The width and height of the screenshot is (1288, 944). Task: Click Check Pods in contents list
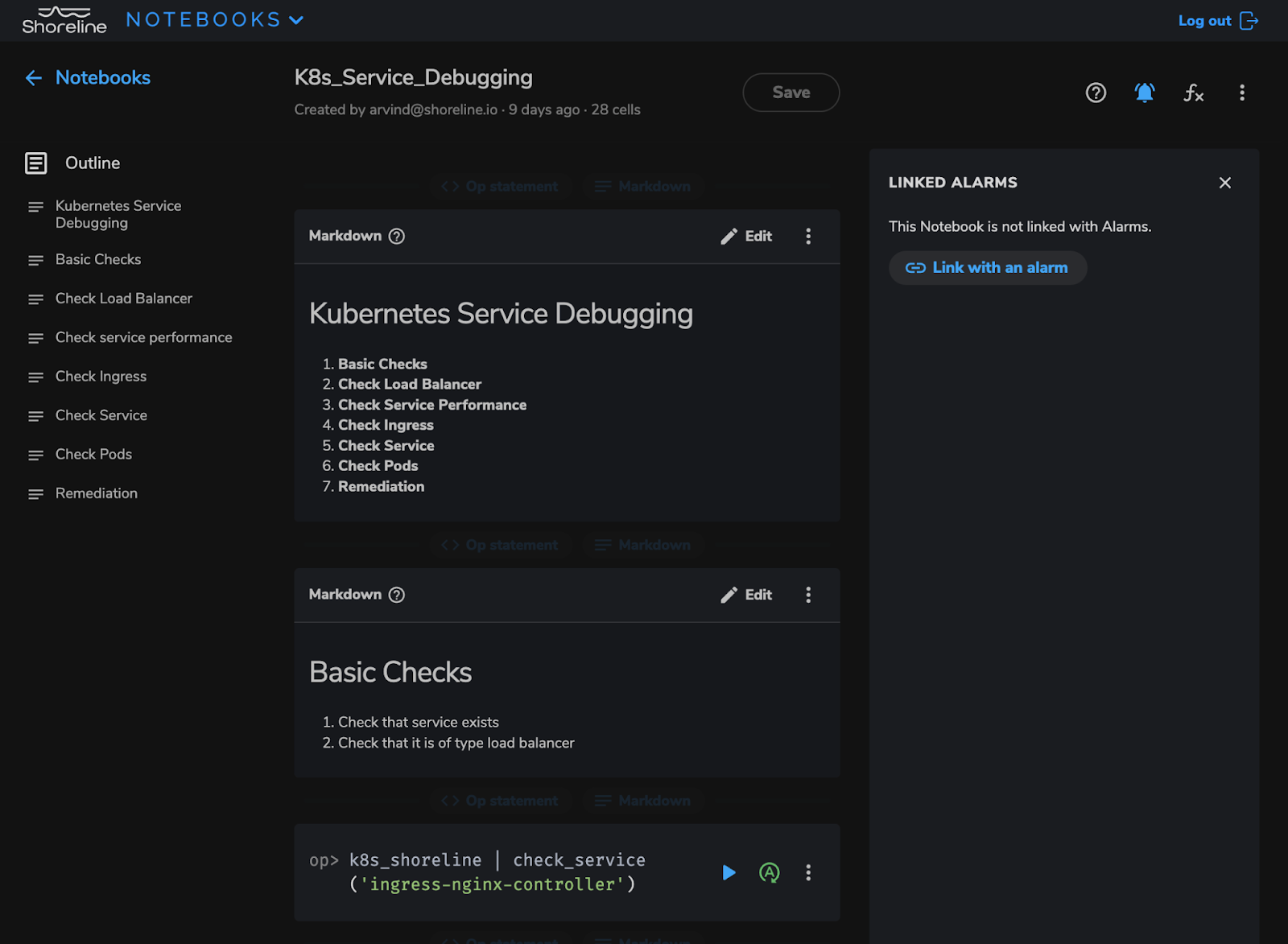click(x=378, y=466)
